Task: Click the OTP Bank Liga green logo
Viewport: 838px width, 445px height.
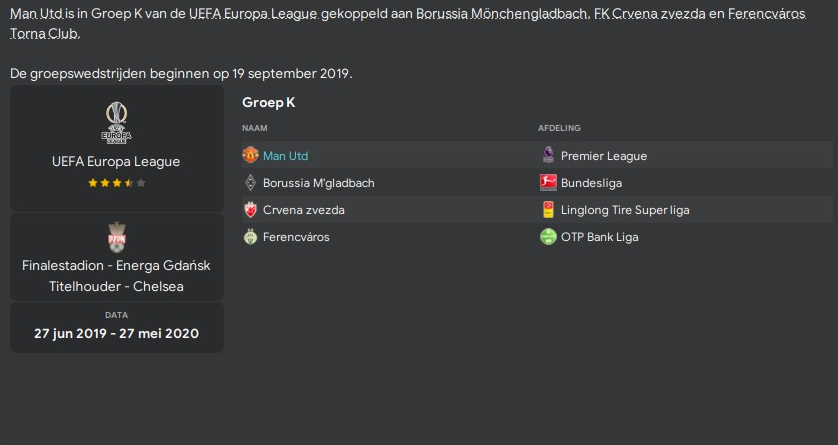Action: click(x=548, y=237)
